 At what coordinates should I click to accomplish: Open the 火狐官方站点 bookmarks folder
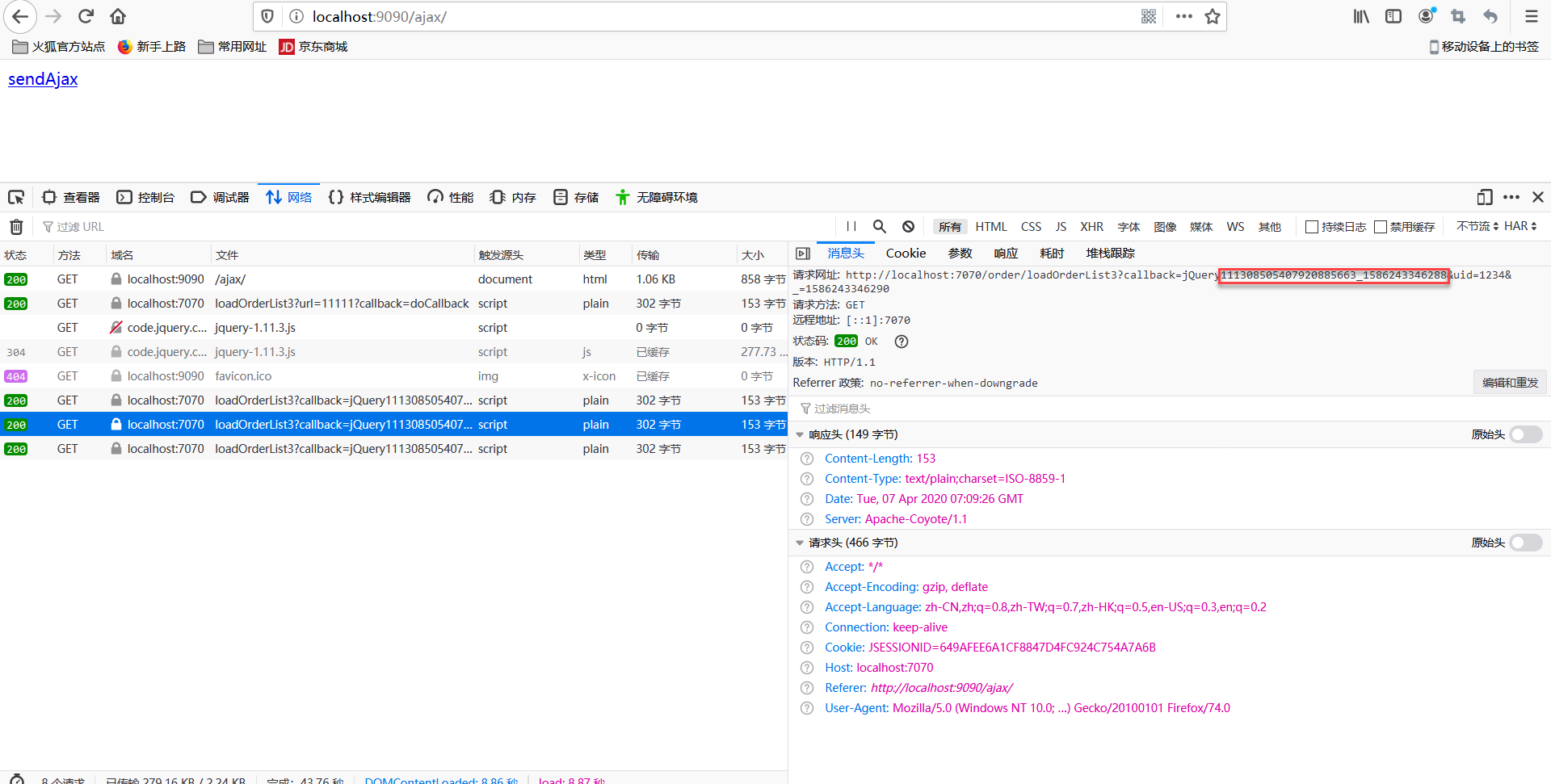tap(59, 47)
